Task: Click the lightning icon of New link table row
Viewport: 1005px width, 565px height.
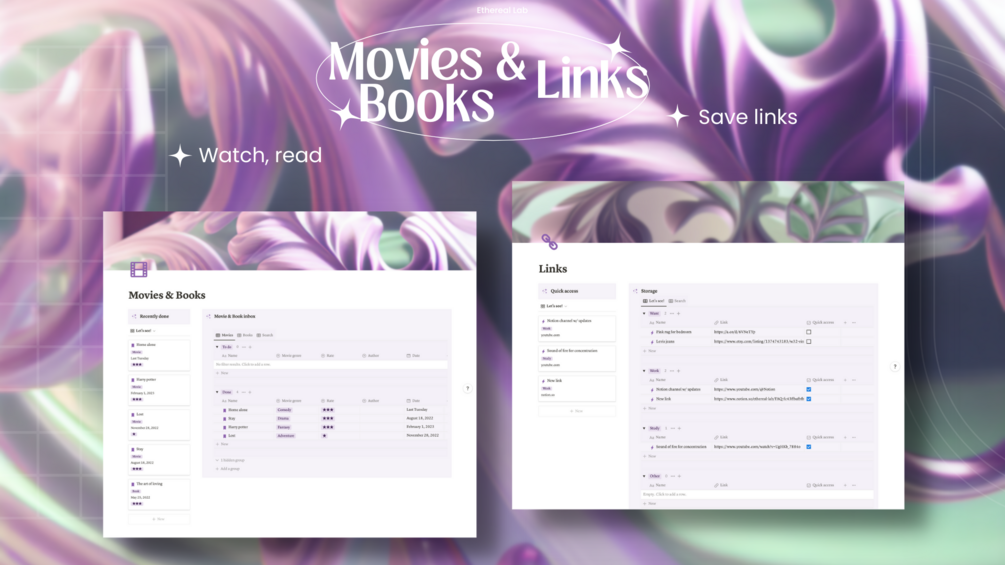Action: click(x=652, y=399)
